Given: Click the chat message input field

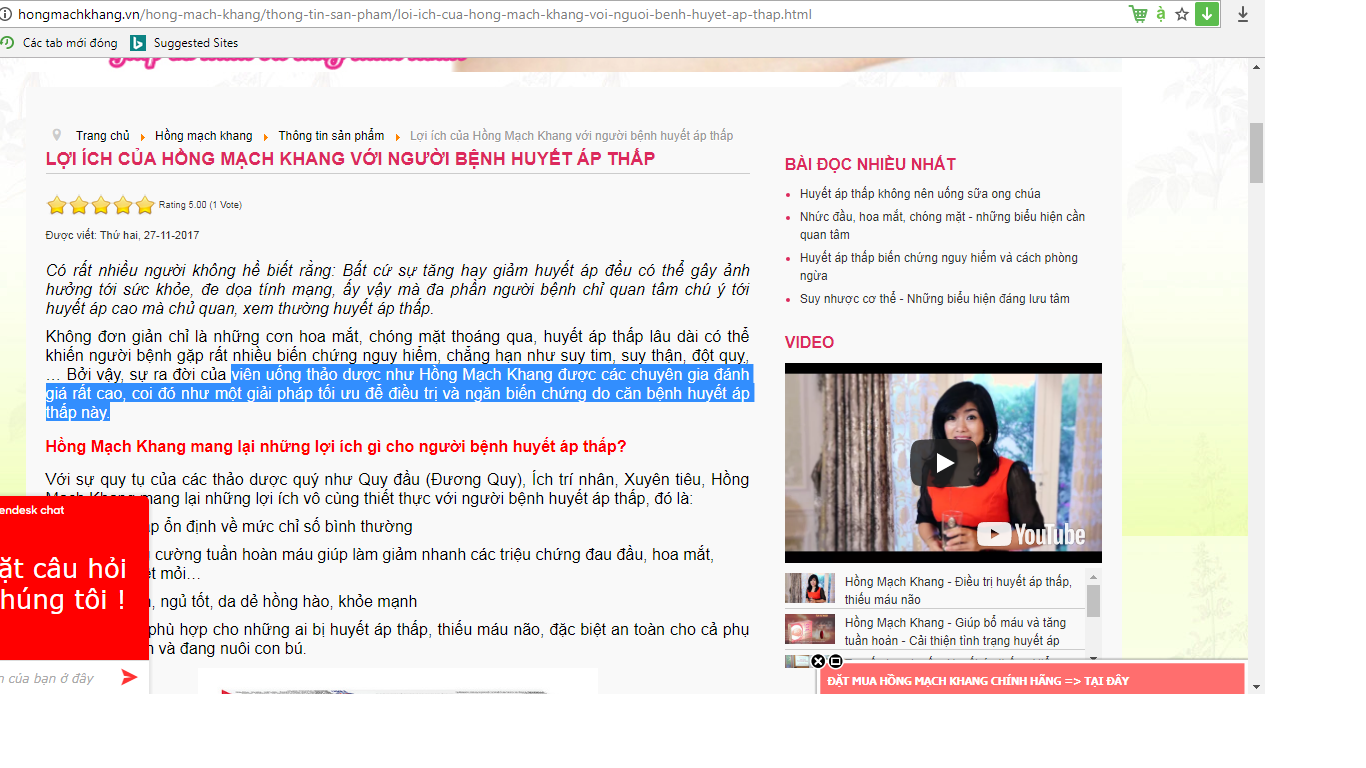Looking at the screenshot, I should coord(55,678).
